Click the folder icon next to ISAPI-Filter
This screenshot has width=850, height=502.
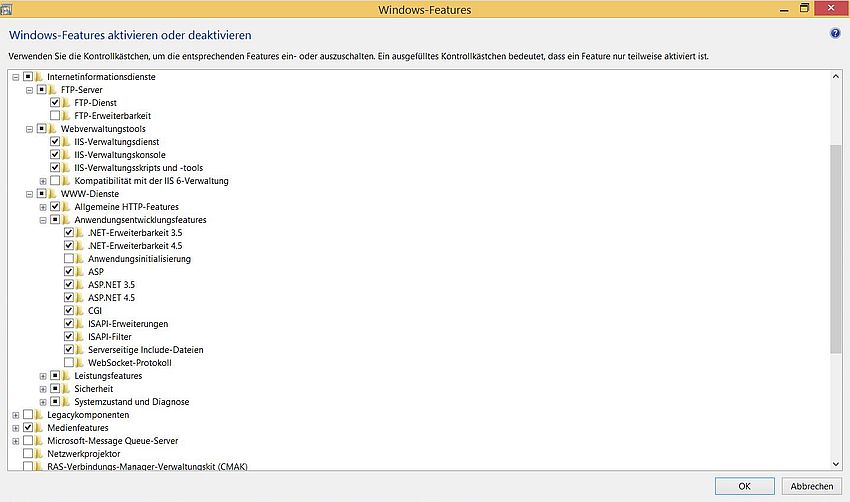80,337
